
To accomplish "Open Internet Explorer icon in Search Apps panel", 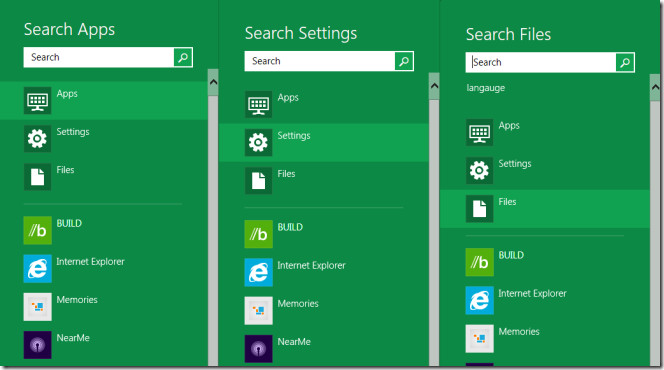I will pyautogui.click(x=37, y=268).
